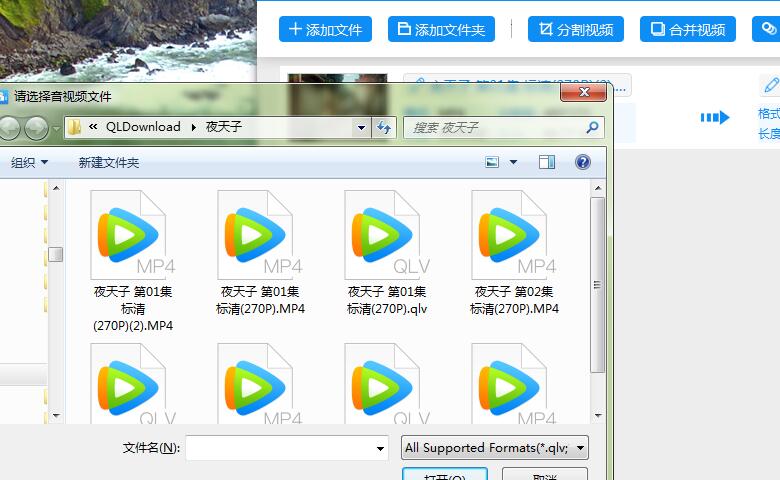Open the 分割视频 tool
The image size is (780, 480).
576,29
